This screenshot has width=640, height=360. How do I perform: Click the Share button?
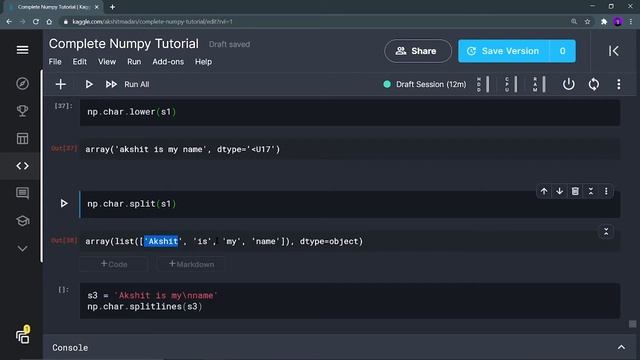point(418,51)
